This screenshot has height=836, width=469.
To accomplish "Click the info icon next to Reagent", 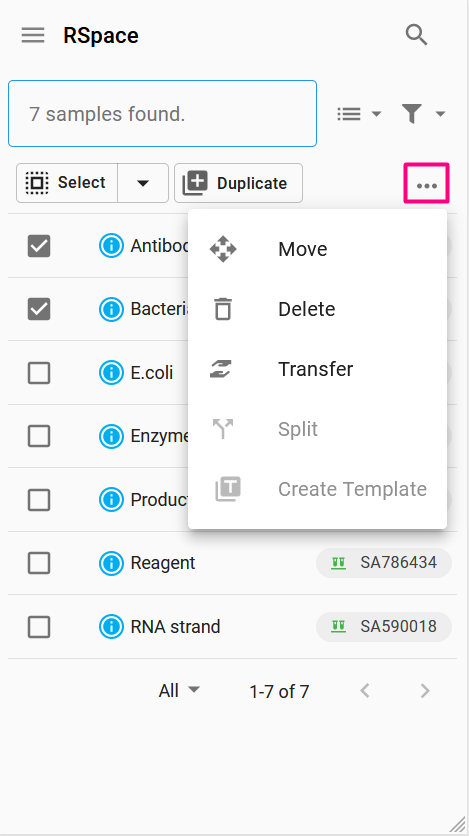I will (x=111, y=563).
